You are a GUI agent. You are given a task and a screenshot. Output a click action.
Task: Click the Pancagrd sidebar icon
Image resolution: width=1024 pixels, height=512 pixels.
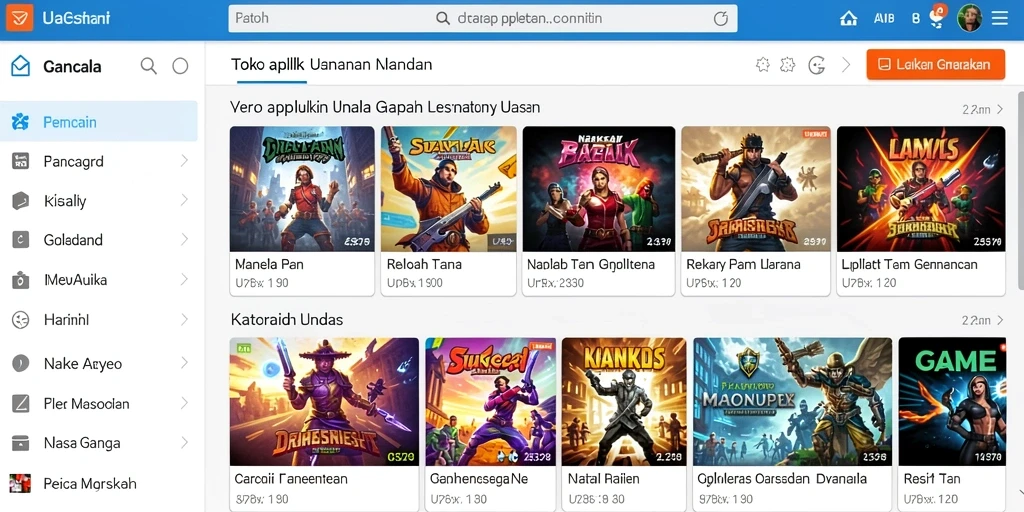click(x=20, y=161)
